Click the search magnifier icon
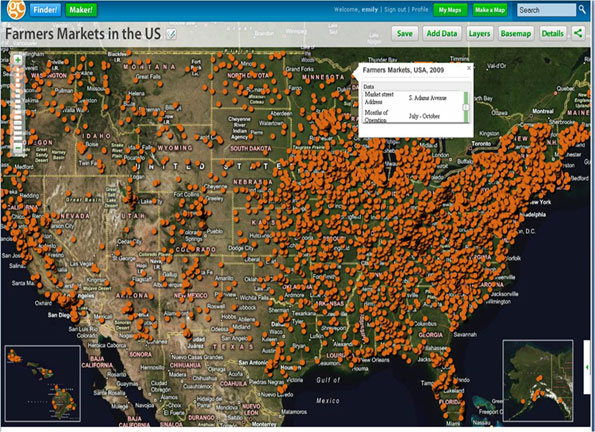595x432 pixels. (582, 9)
